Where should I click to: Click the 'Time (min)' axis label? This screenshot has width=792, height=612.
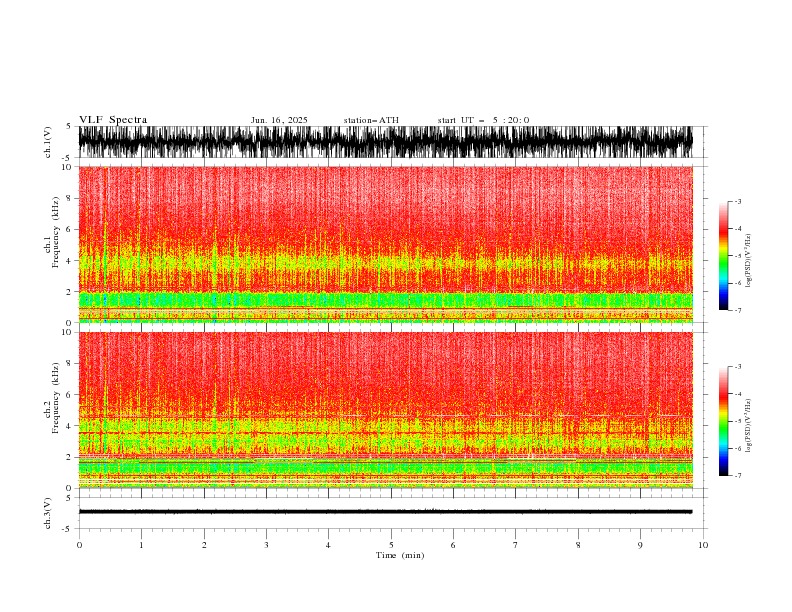(400, 555)
